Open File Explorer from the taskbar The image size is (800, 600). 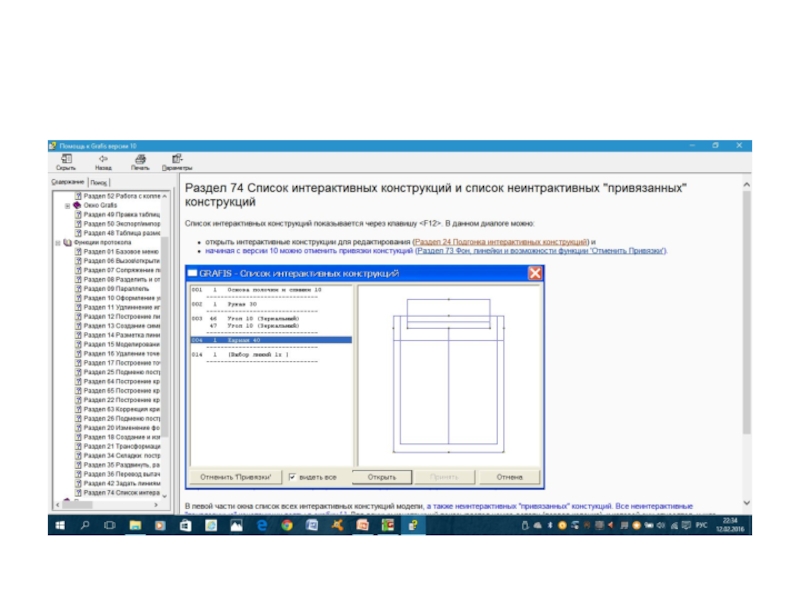coord(135,525)
